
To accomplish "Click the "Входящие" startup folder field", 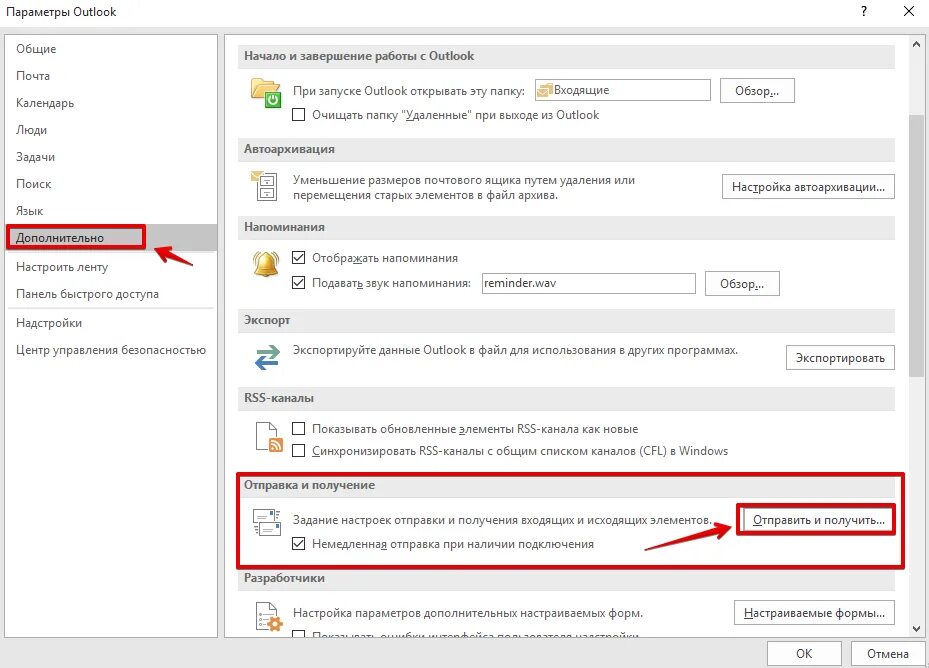I will (x=622, y=90).
